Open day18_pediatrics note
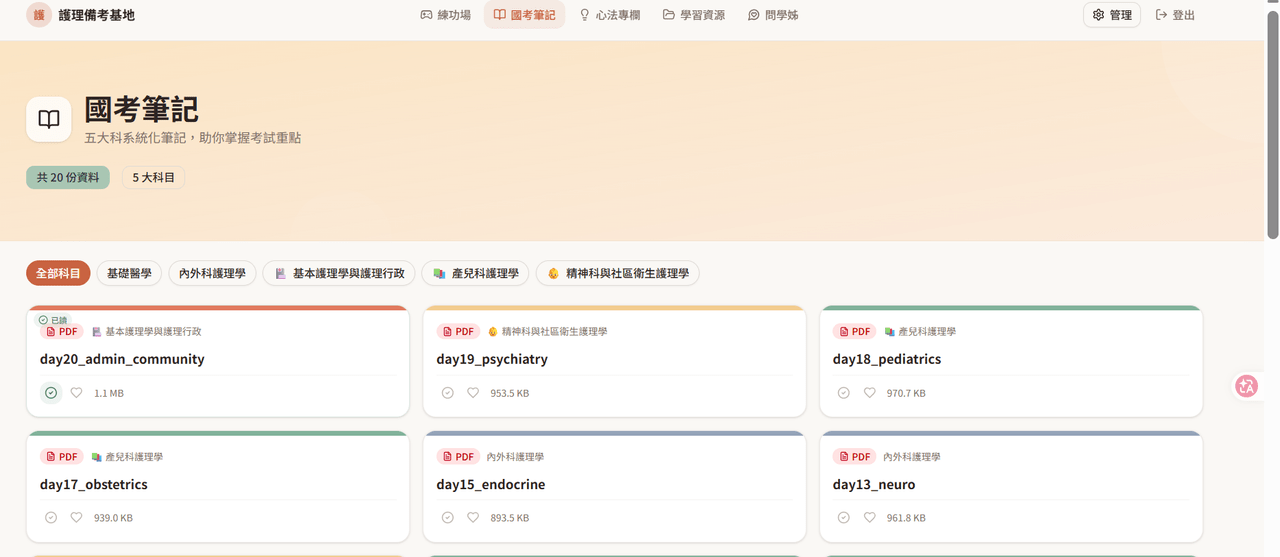Image resolution: width=1280 pixels, height=557 pixels. pos(887,359)
